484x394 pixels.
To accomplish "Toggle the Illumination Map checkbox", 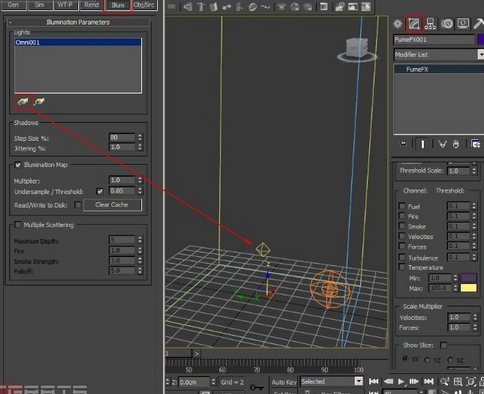I will [18, 165].
